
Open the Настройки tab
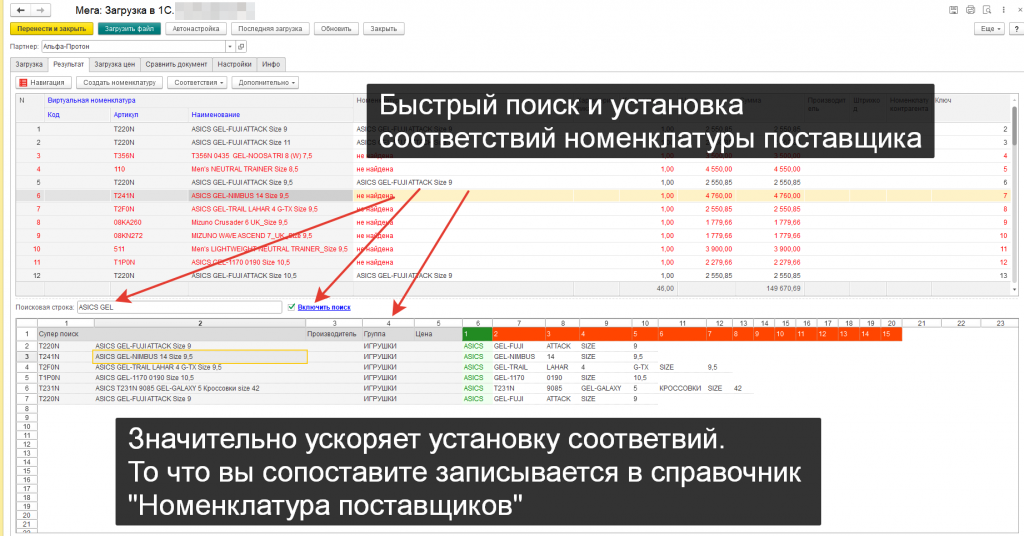click(234, 64)
